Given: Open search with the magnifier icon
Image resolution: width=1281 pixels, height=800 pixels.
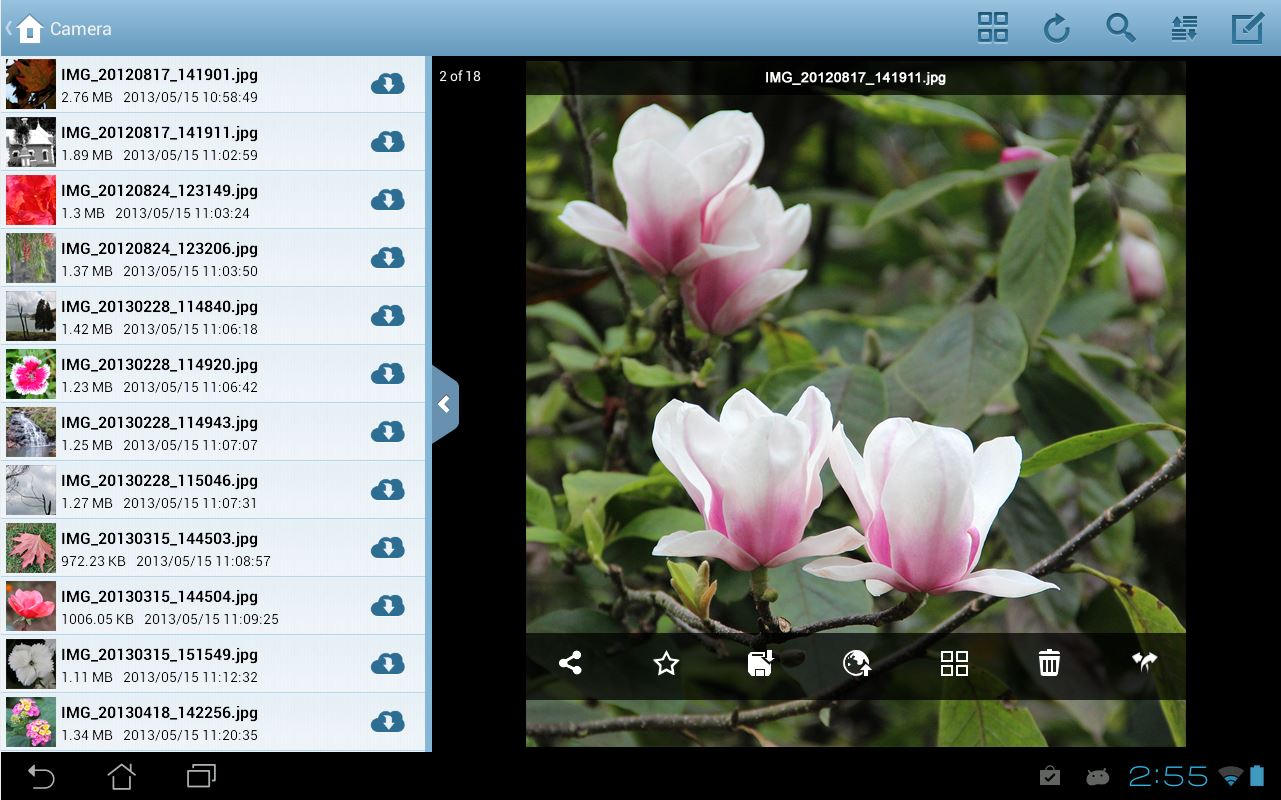Looking at the screenshot, I should 1120,28.
